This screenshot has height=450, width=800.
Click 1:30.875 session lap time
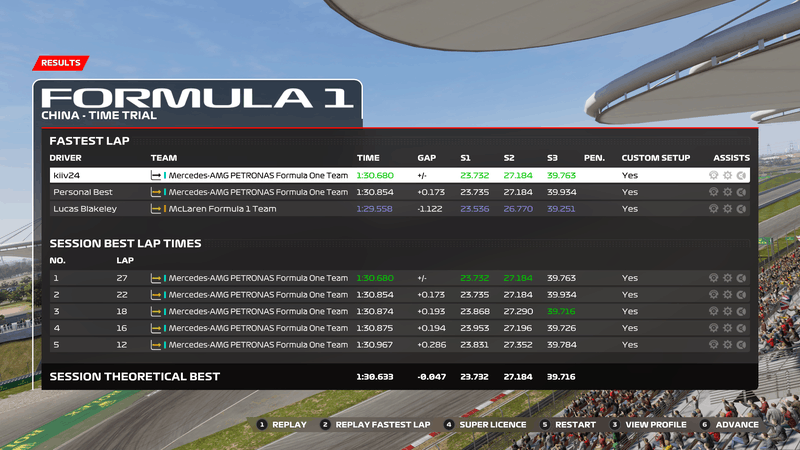(x=374, y=328)
